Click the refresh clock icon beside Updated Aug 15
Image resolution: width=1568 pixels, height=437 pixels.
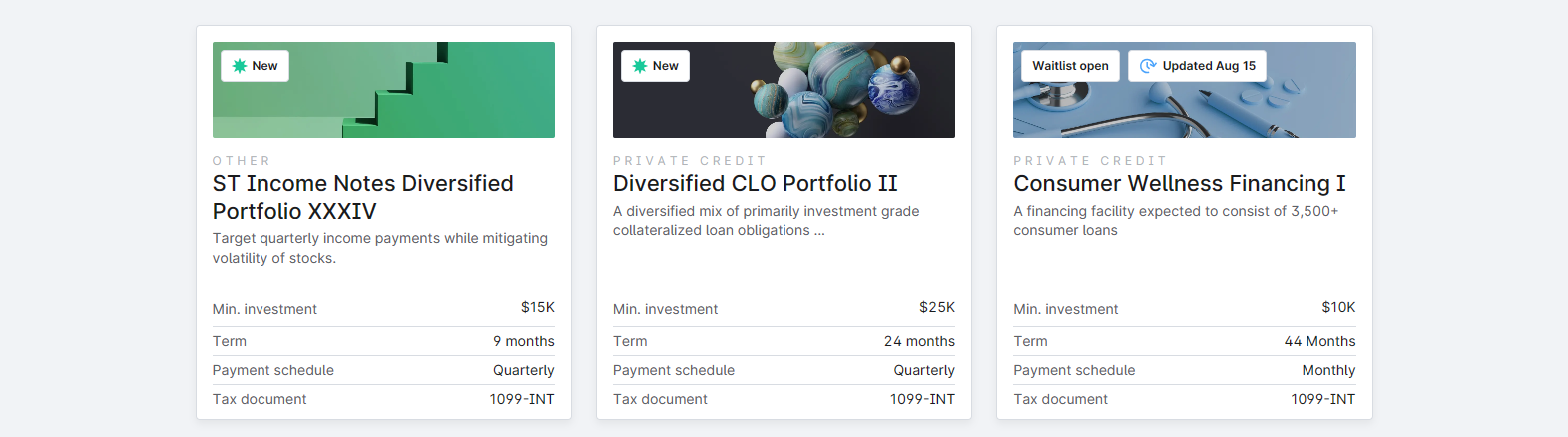[x=1148, y=66]
